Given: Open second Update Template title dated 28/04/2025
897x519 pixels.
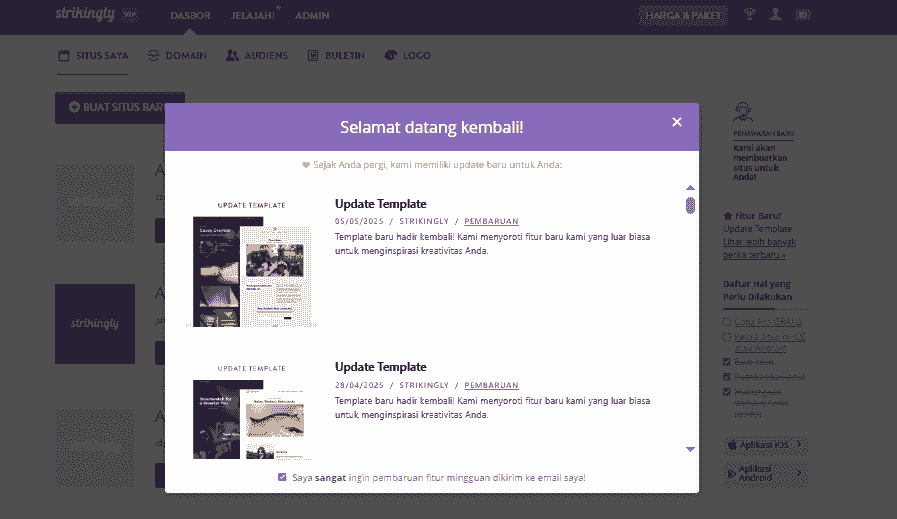Looking at the screenshot, I should click(x=380, y=367).
